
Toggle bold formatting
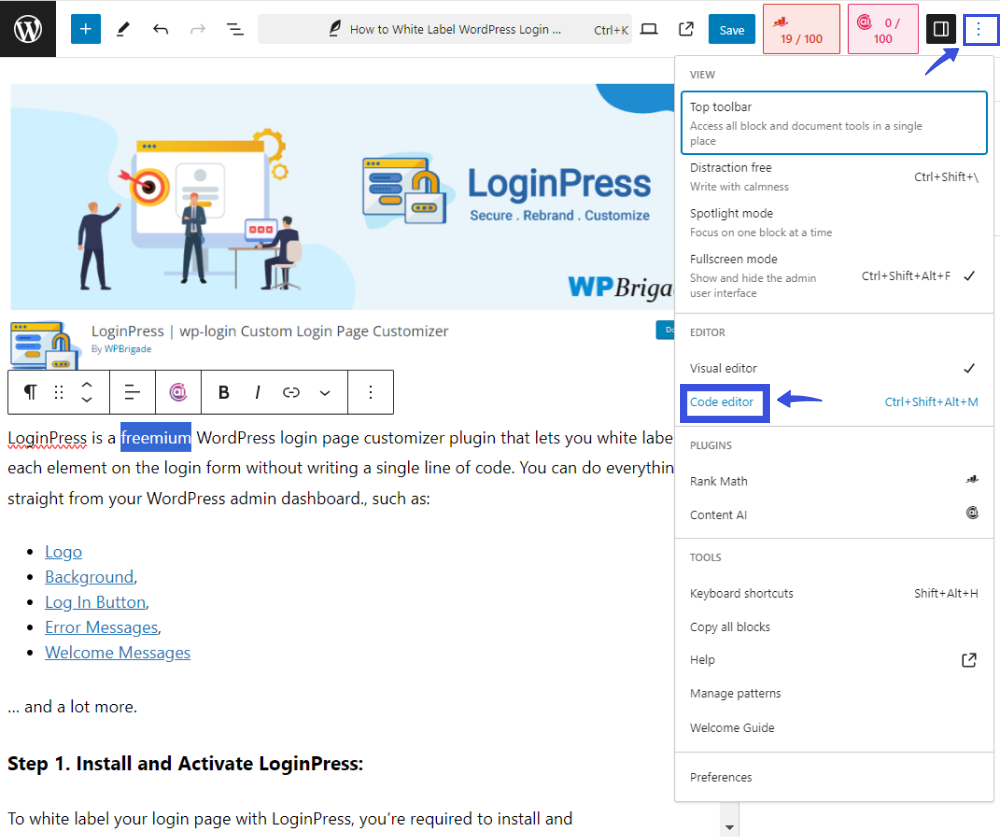point(223,392)
